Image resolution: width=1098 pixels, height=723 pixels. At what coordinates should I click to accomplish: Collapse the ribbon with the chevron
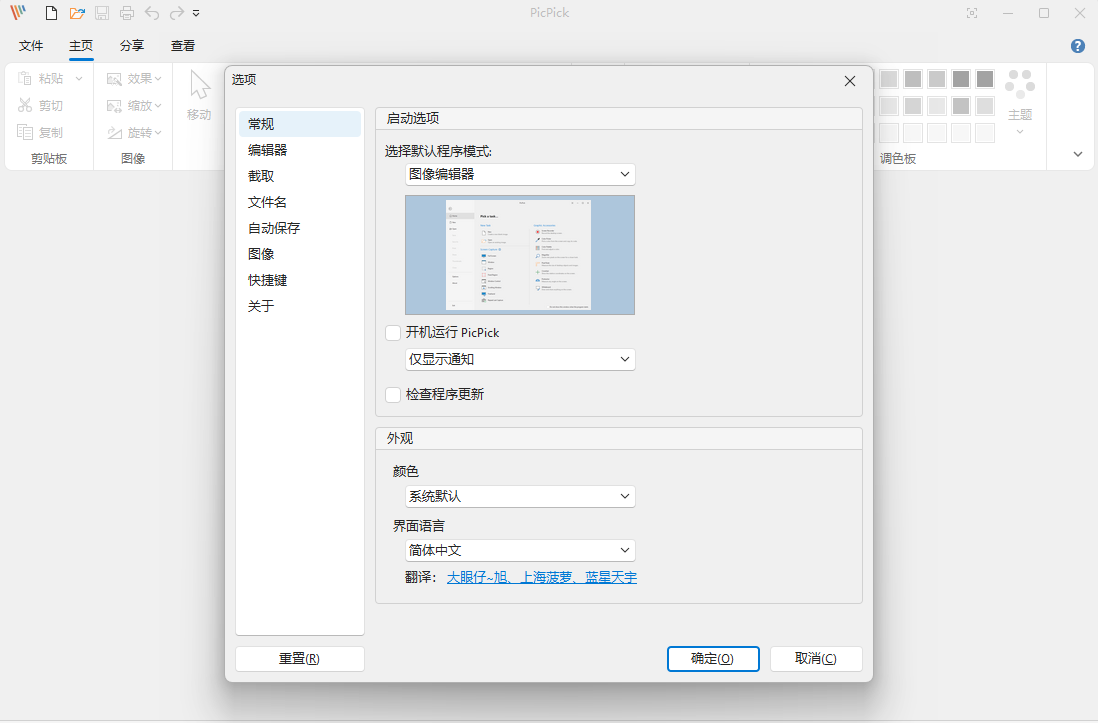1078,154
